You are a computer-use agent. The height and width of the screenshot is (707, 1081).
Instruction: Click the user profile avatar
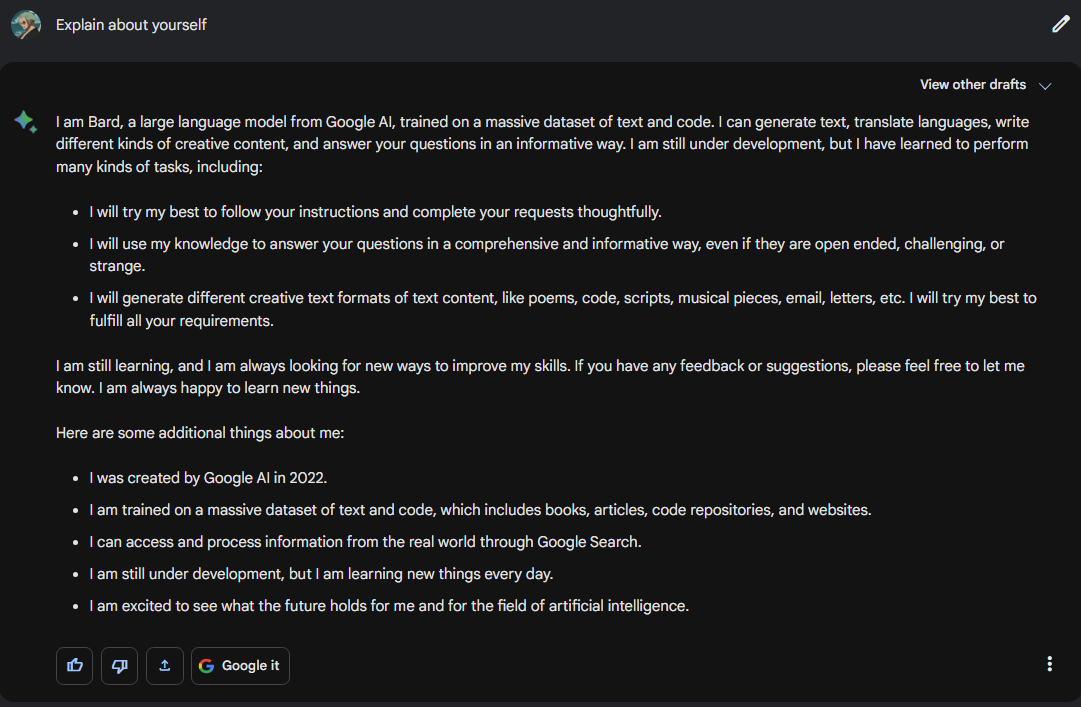click(26, 25)
